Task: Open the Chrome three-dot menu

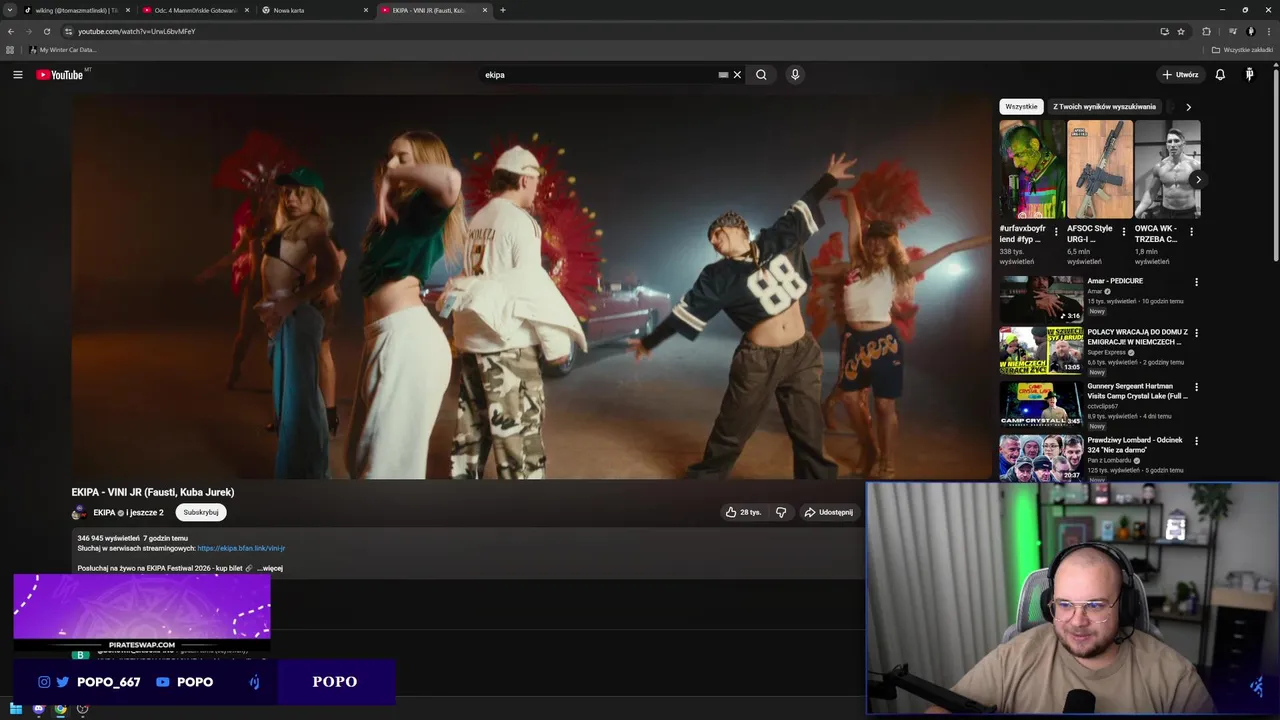Action: [1269, 31]
